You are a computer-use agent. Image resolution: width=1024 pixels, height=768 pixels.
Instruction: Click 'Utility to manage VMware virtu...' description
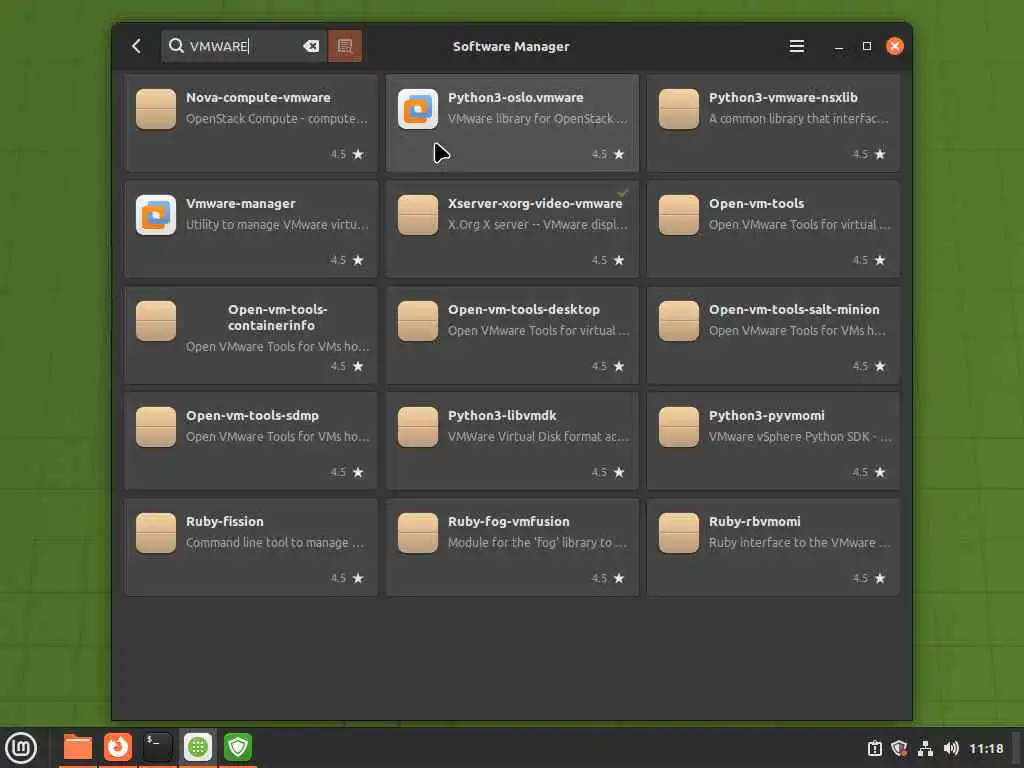click(277, 225)
